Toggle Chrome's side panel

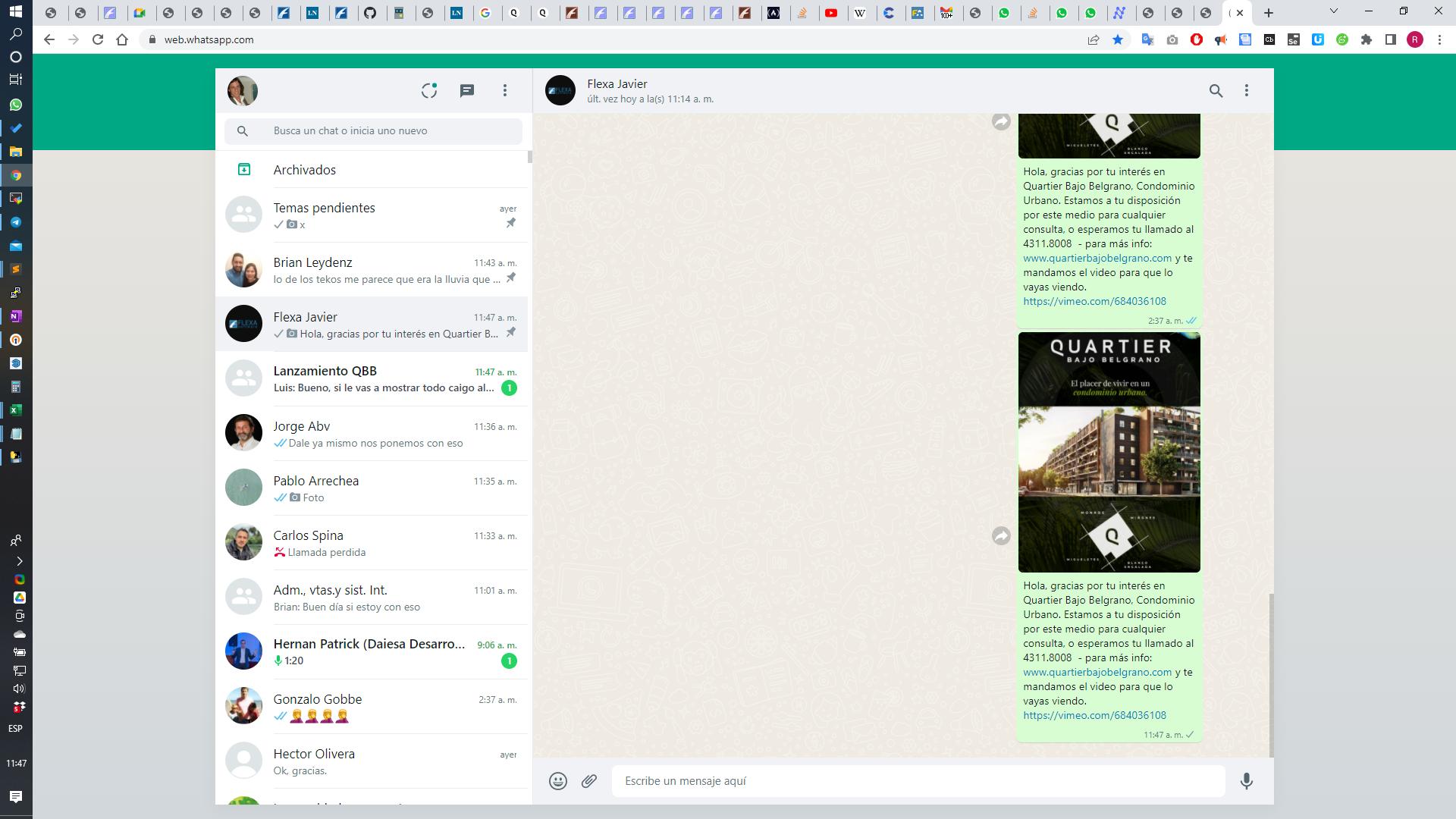click(x=1391, y=39)
